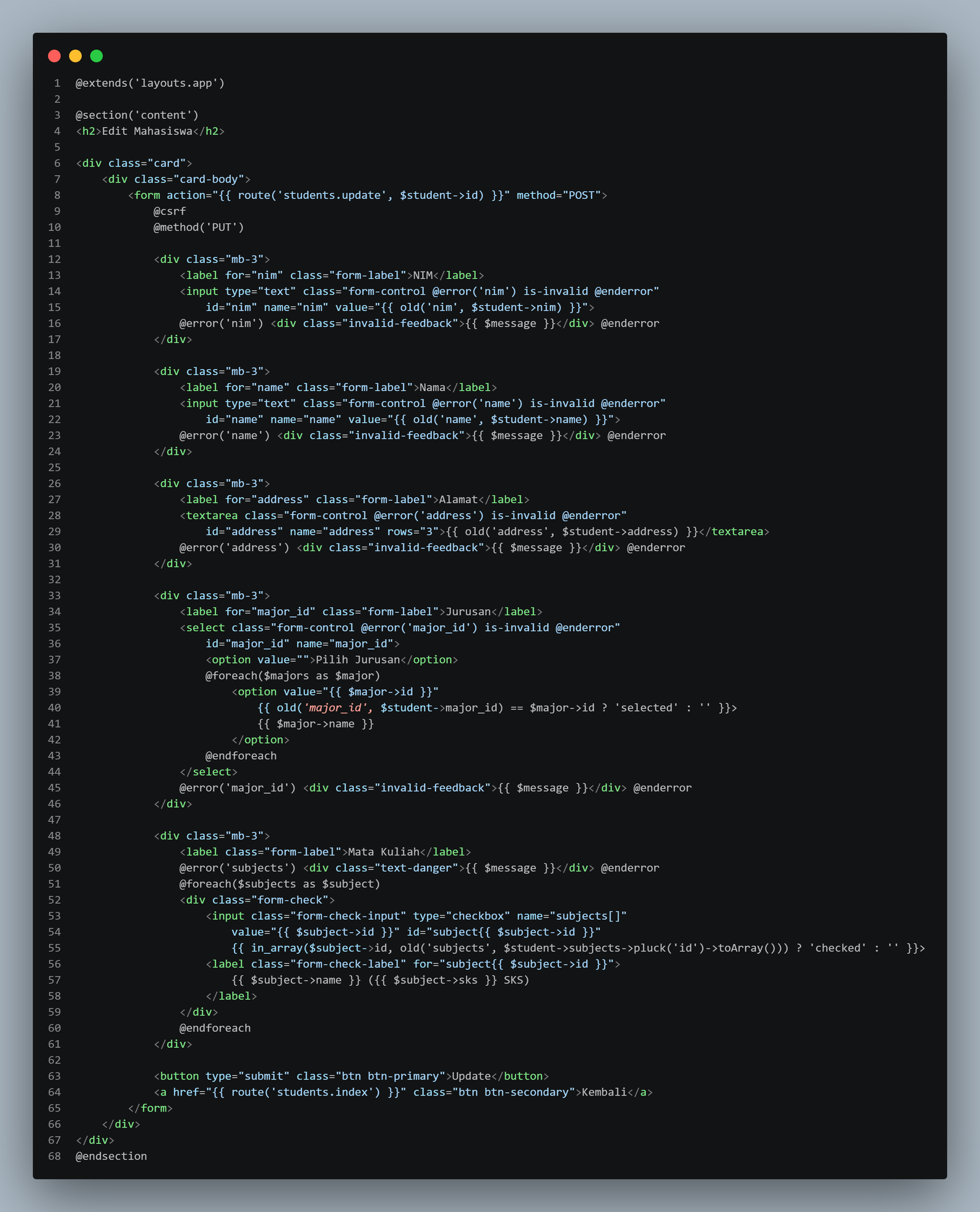Click line number 68 in gutter
This screenshot has height=1212, width=980.
tap(55, 1156)
